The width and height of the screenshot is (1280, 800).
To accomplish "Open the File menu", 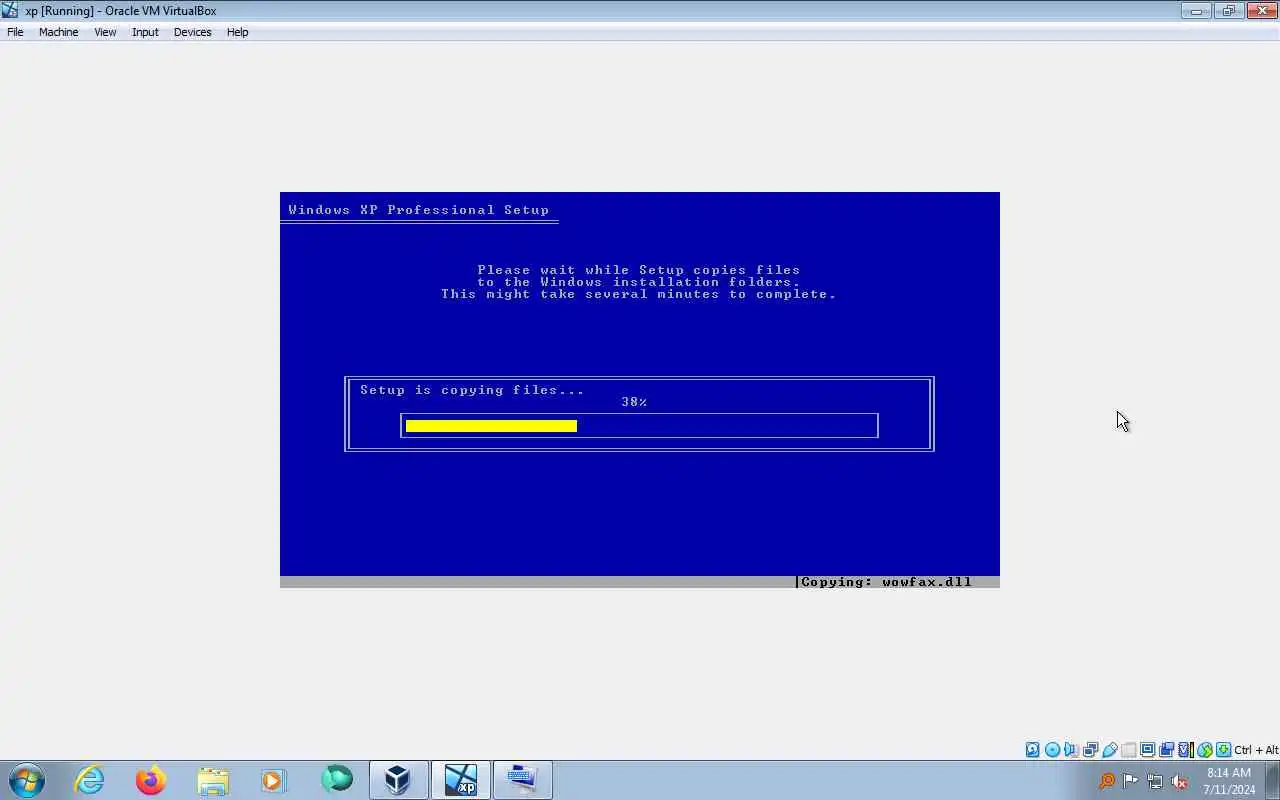I will [x=15, y=32].
